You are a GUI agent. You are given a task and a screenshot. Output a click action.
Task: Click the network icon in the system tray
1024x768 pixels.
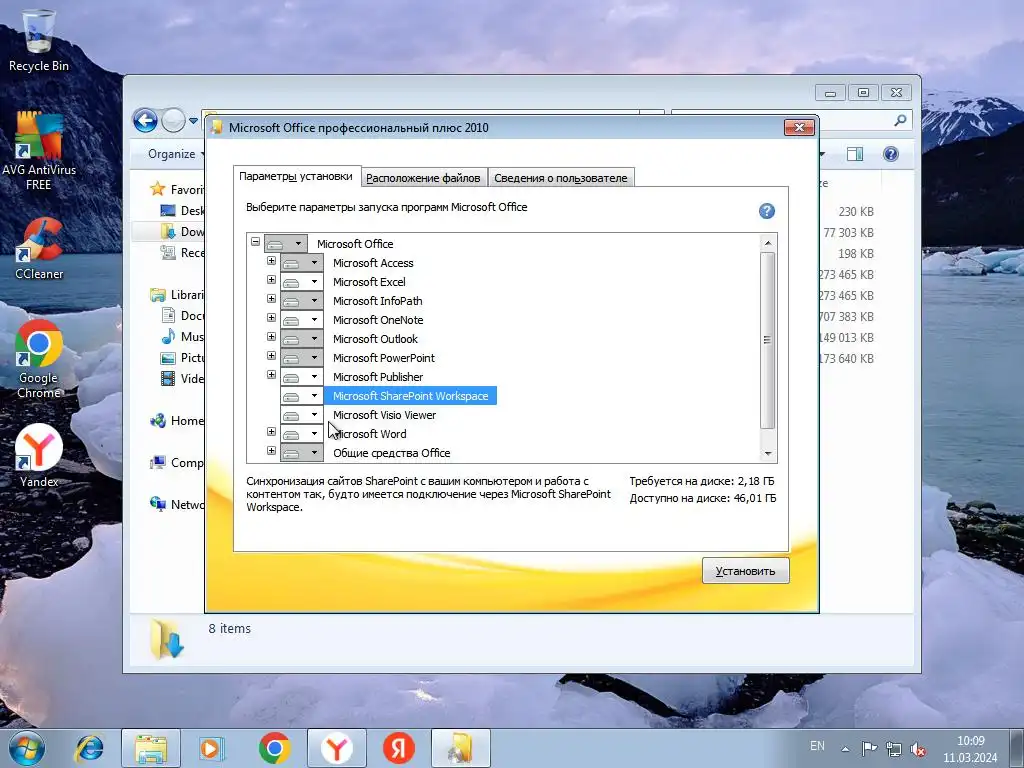pos(893,748)
